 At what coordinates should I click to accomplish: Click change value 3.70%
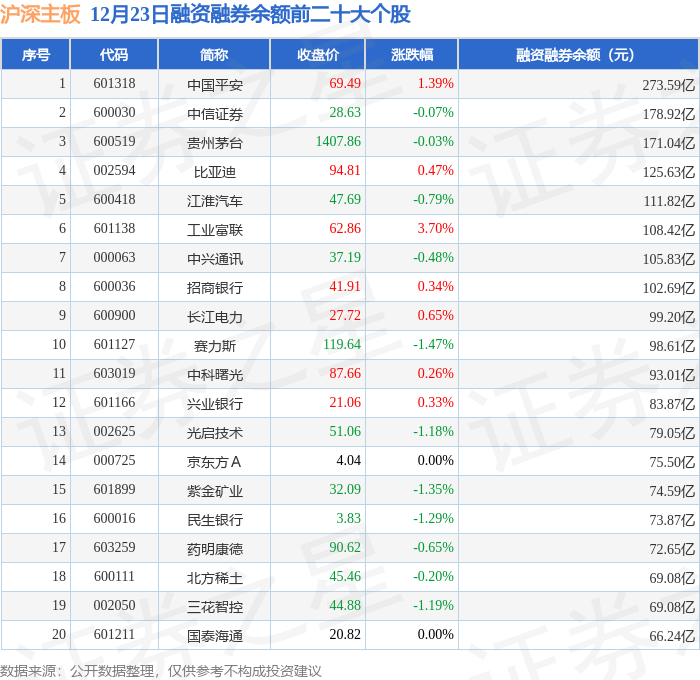coord(435,229)
